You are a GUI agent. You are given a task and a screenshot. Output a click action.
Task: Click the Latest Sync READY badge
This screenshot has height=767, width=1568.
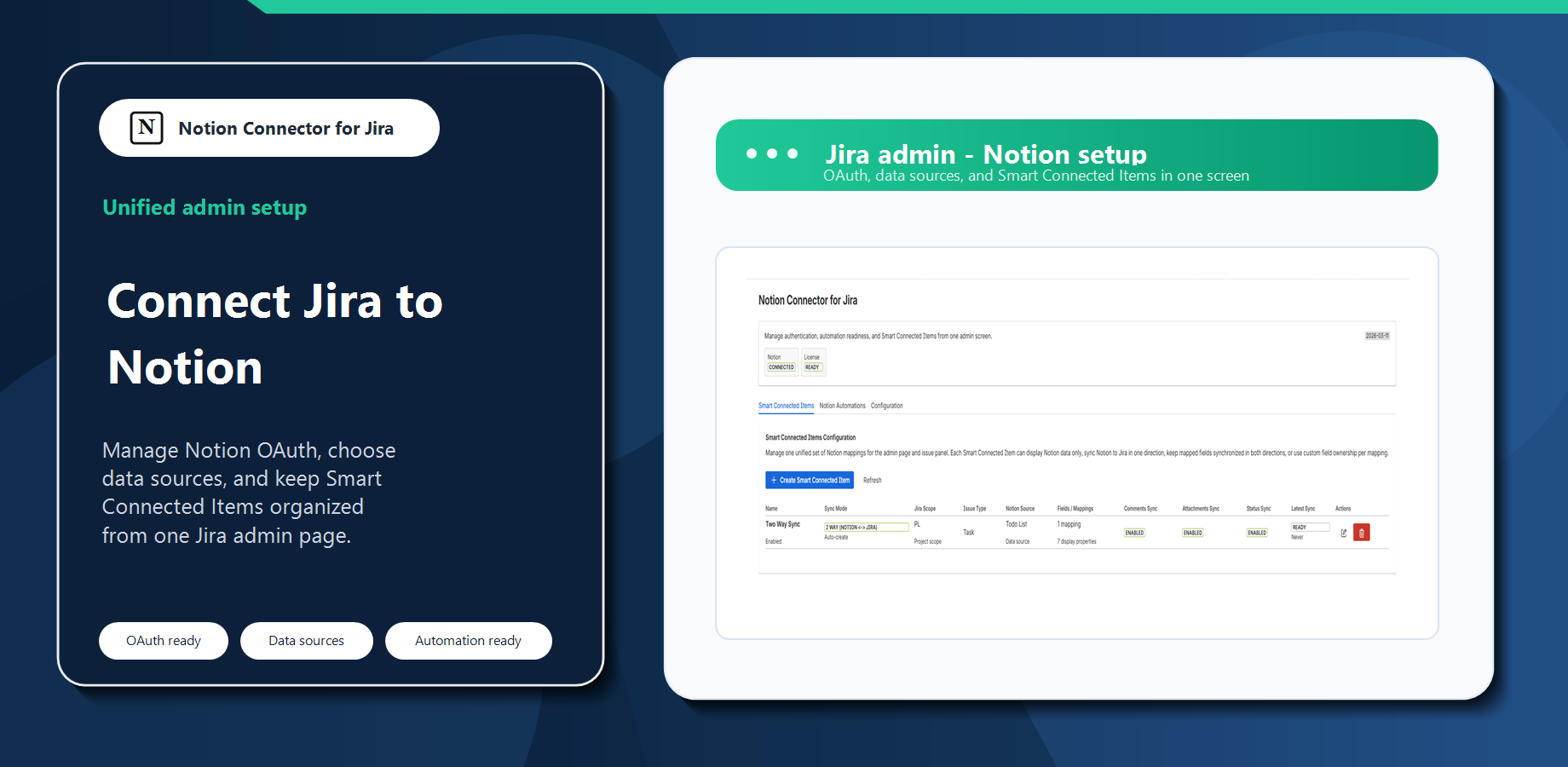tap(1310, 528)
